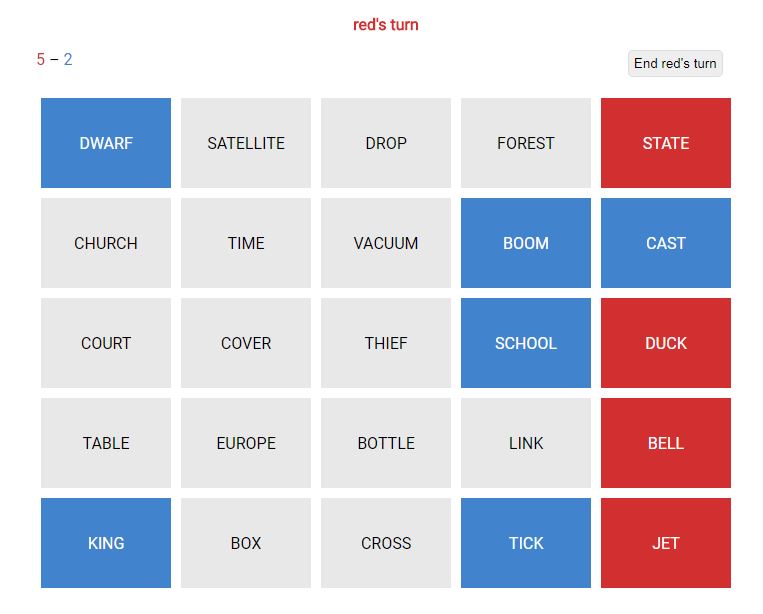
Task: Click the blue KING card
Action: (106, 543)
